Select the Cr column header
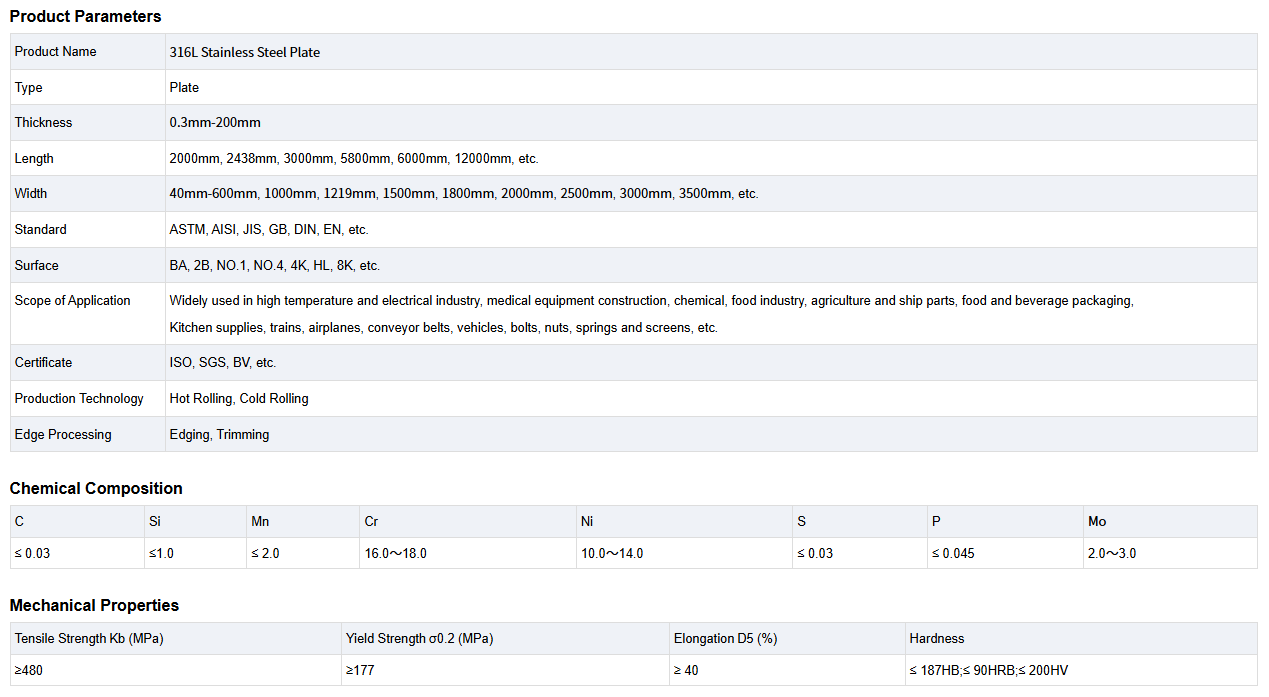The image size is (1269, 697). tap(372, 522)
